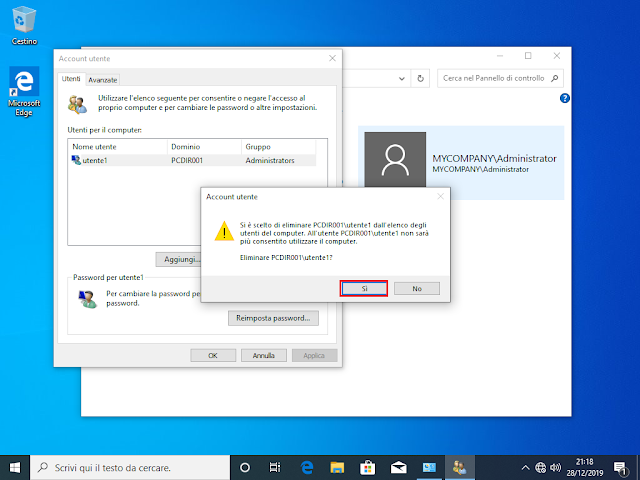Viewport: 640px width, 480px height.
Task: Open the volume icon in system tray
Action: pyautogui.click(x=555, y=468)
